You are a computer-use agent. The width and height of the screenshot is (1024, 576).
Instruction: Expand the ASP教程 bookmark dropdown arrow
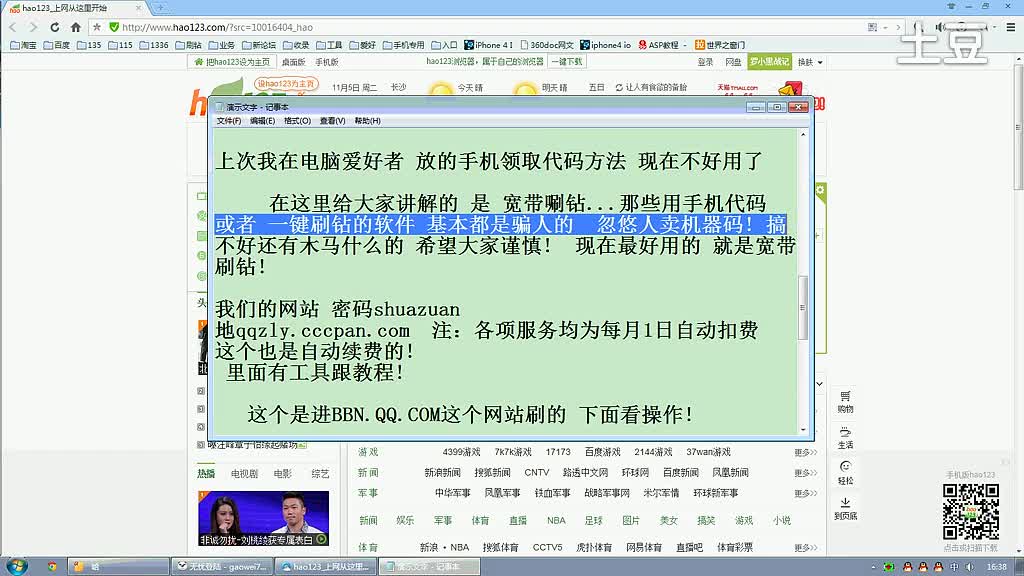(x=684, y=45)
